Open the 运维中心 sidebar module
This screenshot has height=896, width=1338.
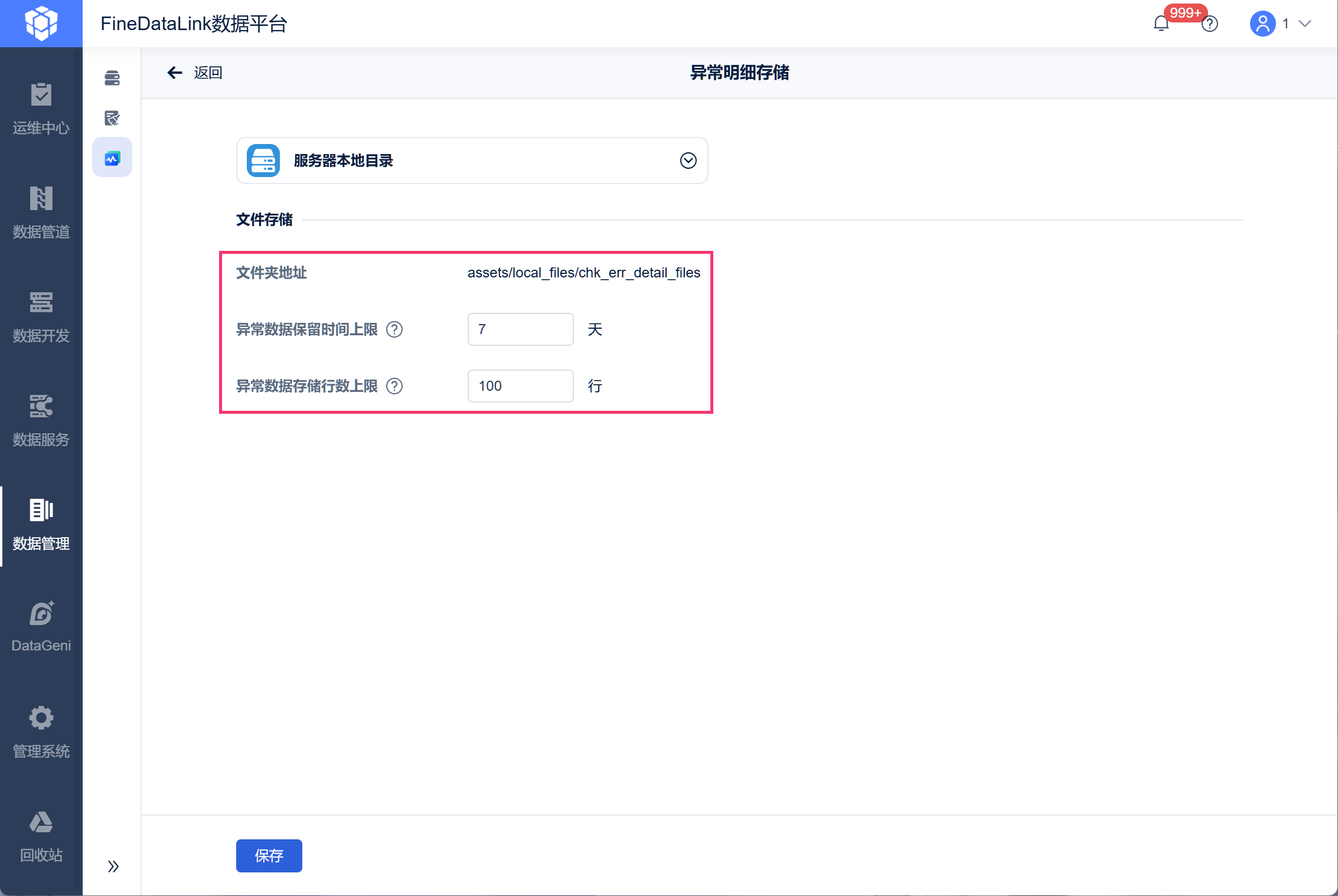click(41, 109)
